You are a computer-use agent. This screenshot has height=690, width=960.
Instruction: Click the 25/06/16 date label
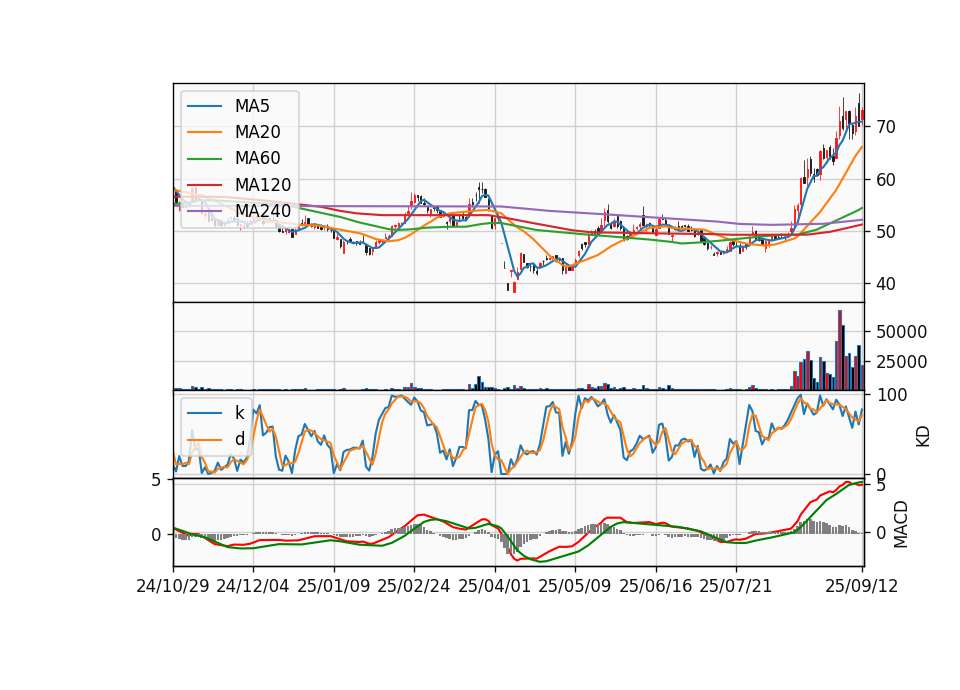(656, 586)
